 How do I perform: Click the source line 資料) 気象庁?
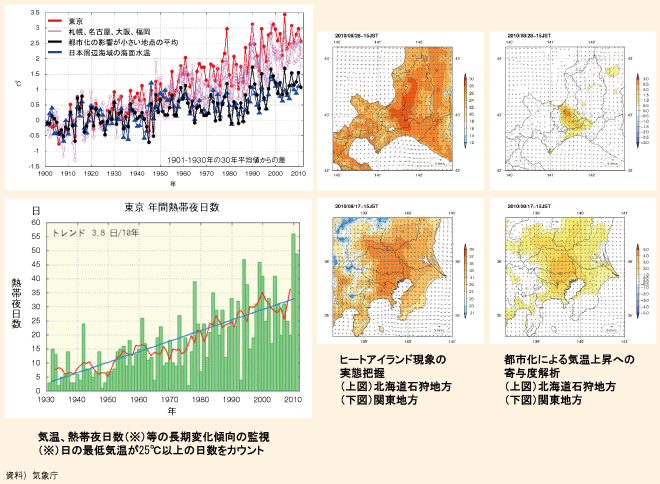(x=32, y=476)
